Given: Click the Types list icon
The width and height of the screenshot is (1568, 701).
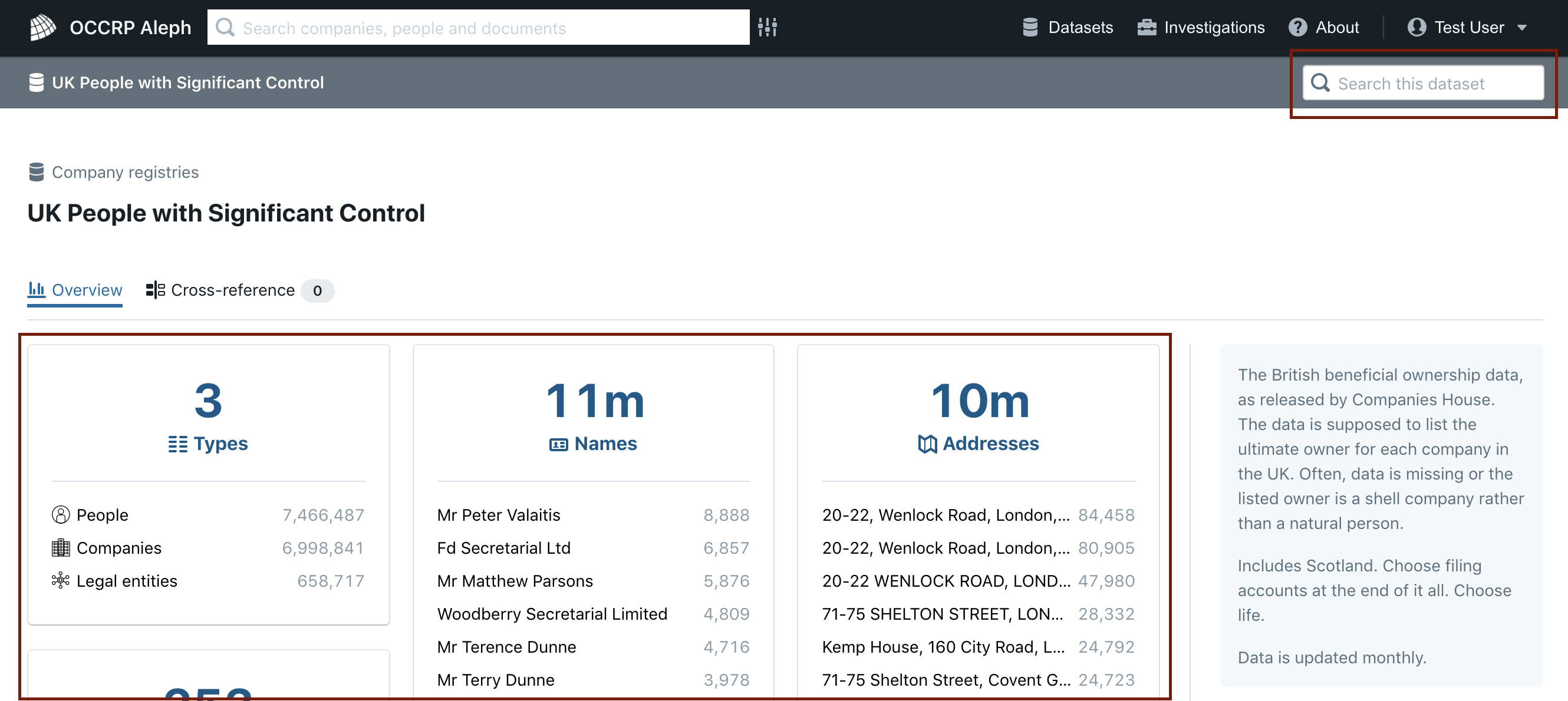Looking at the screenshot, I should [178, 444].
